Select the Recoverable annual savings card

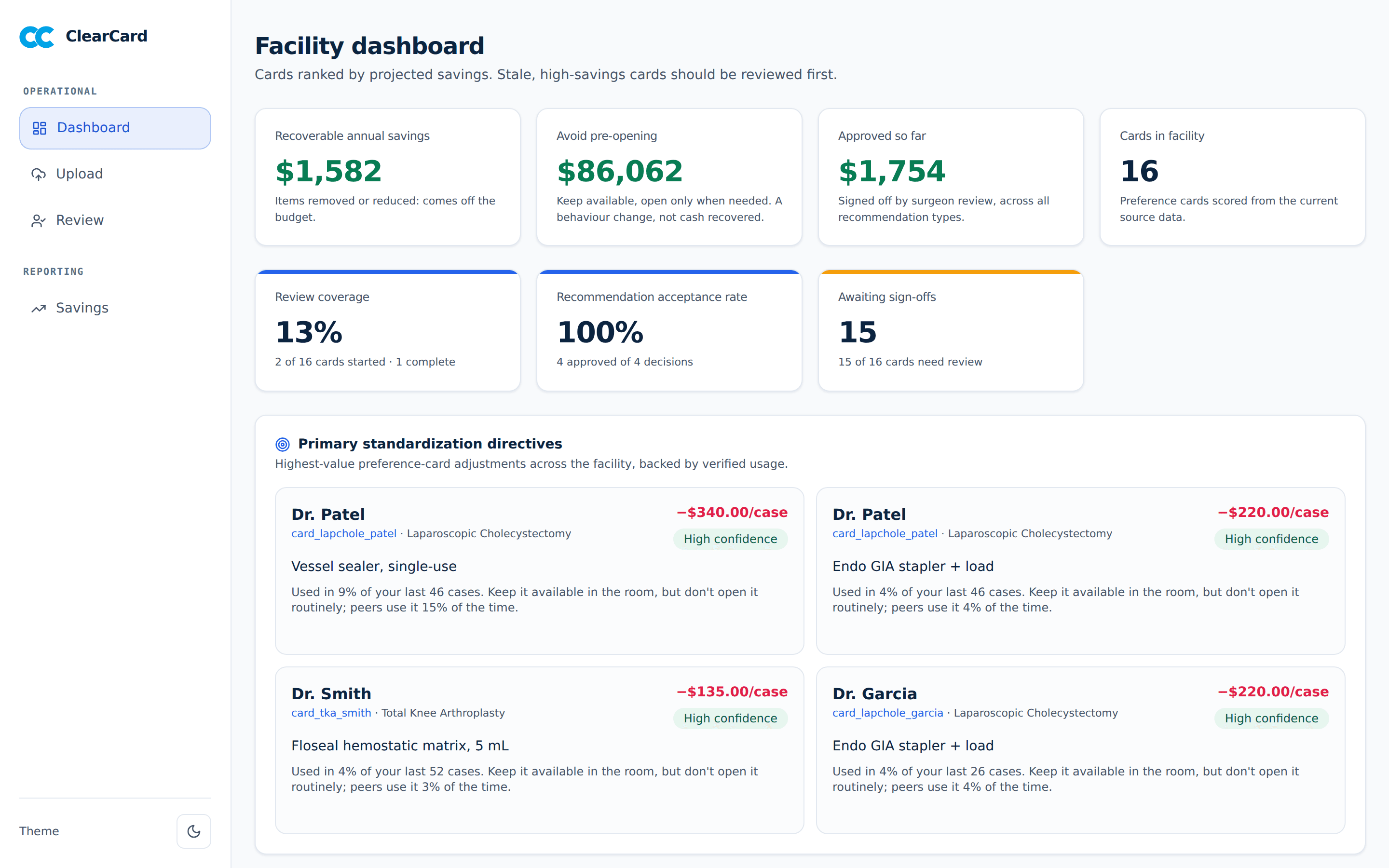click(x=387, y=177)
